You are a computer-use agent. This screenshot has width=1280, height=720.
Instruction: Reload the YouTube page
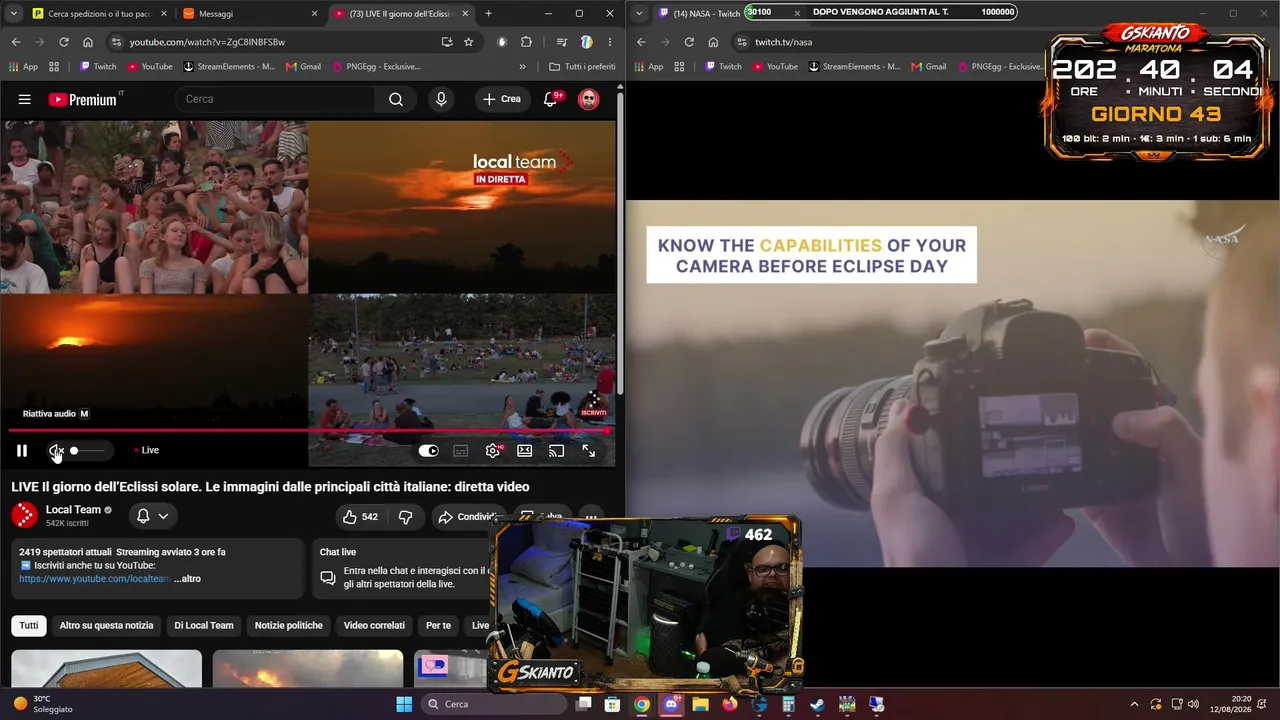tap(64, 42)
